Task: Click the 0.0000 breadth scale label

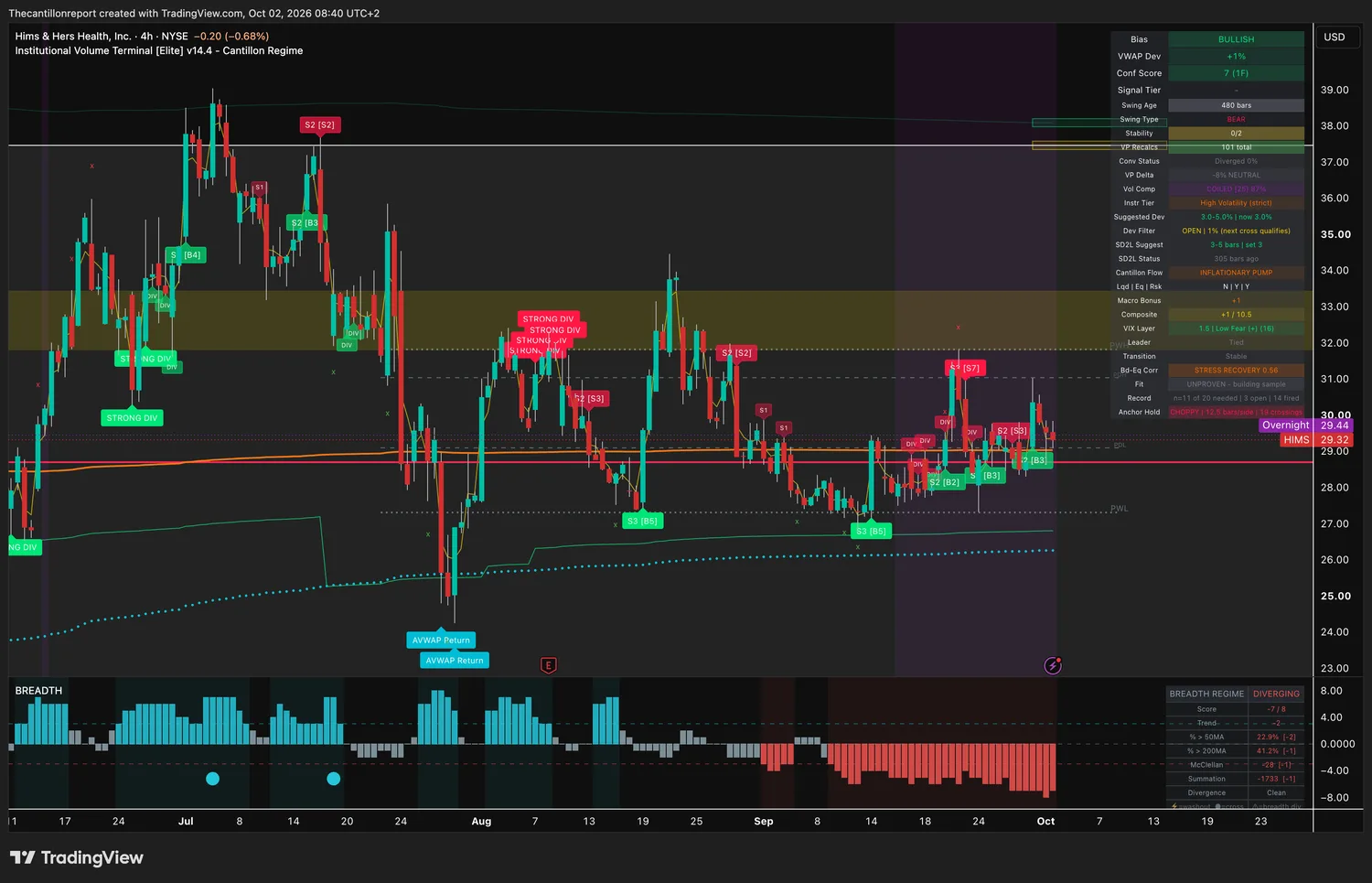Action: [x=1337, y=744]
